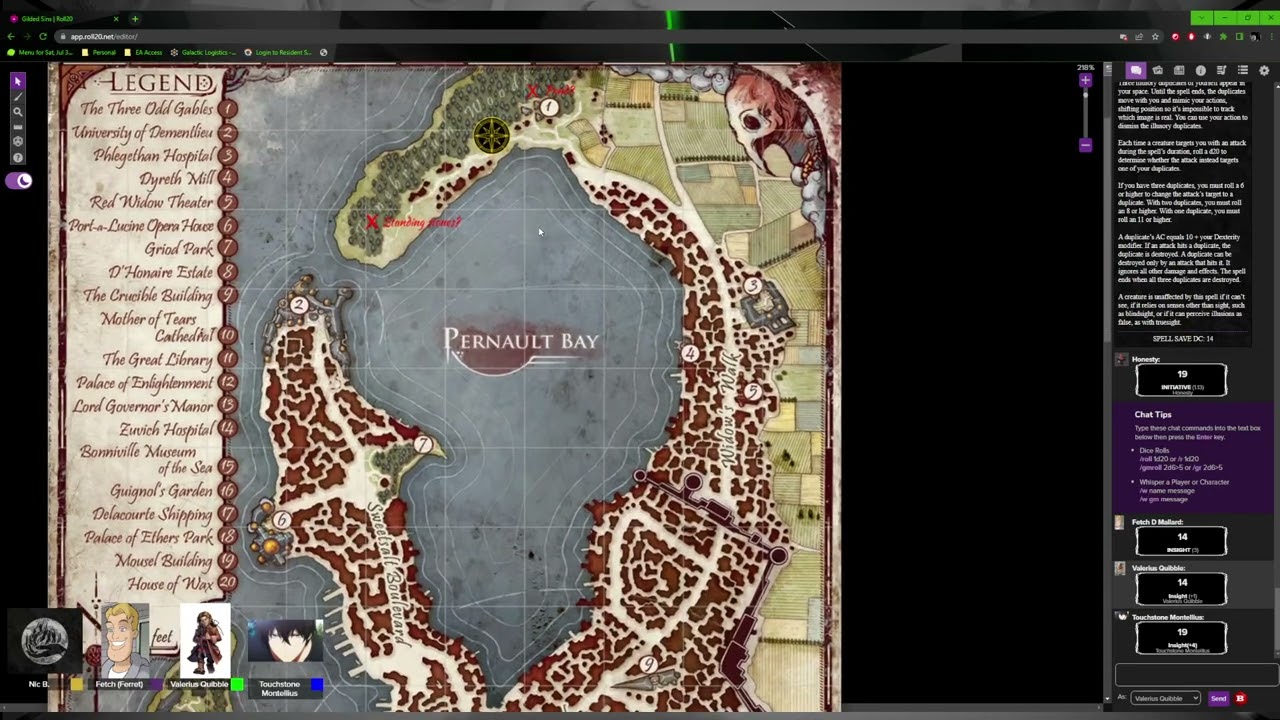Image resolution: width=1280 pixels, height=720 pixels.
Task: Choose the Ruler measure tool
Action: (17, 127)
